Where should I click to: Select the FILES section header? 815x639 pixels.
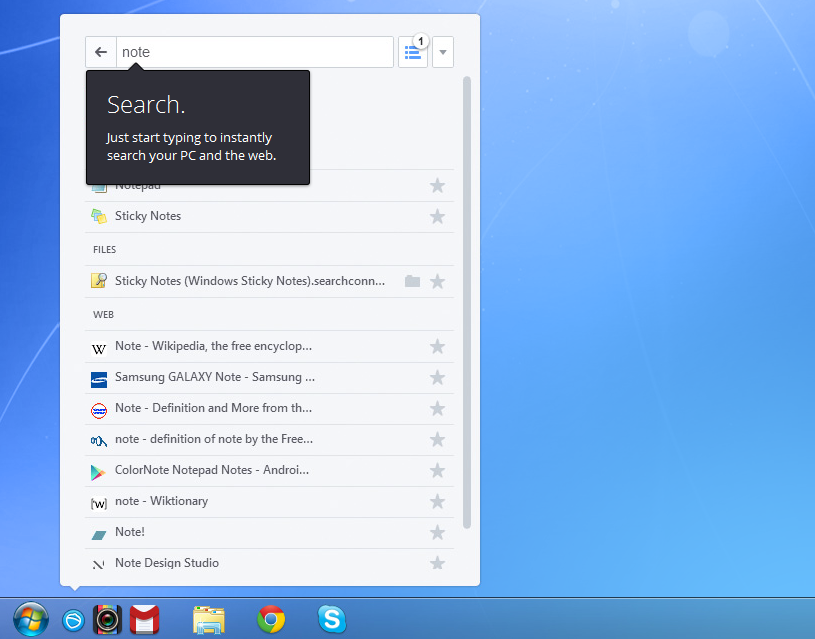(104, 249)
